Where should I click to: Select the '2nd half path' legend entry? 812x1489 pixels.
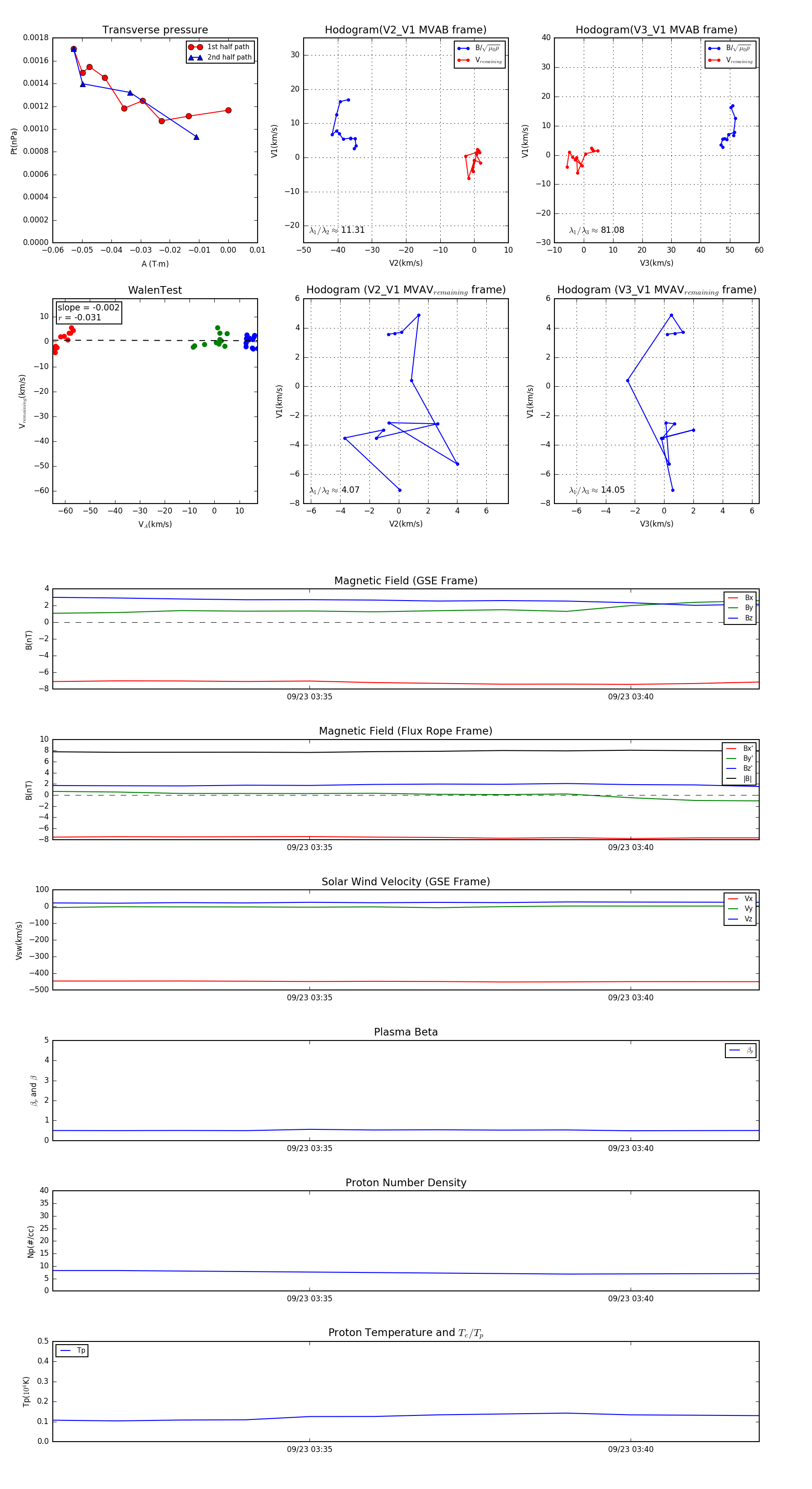(x=220, y=57)
